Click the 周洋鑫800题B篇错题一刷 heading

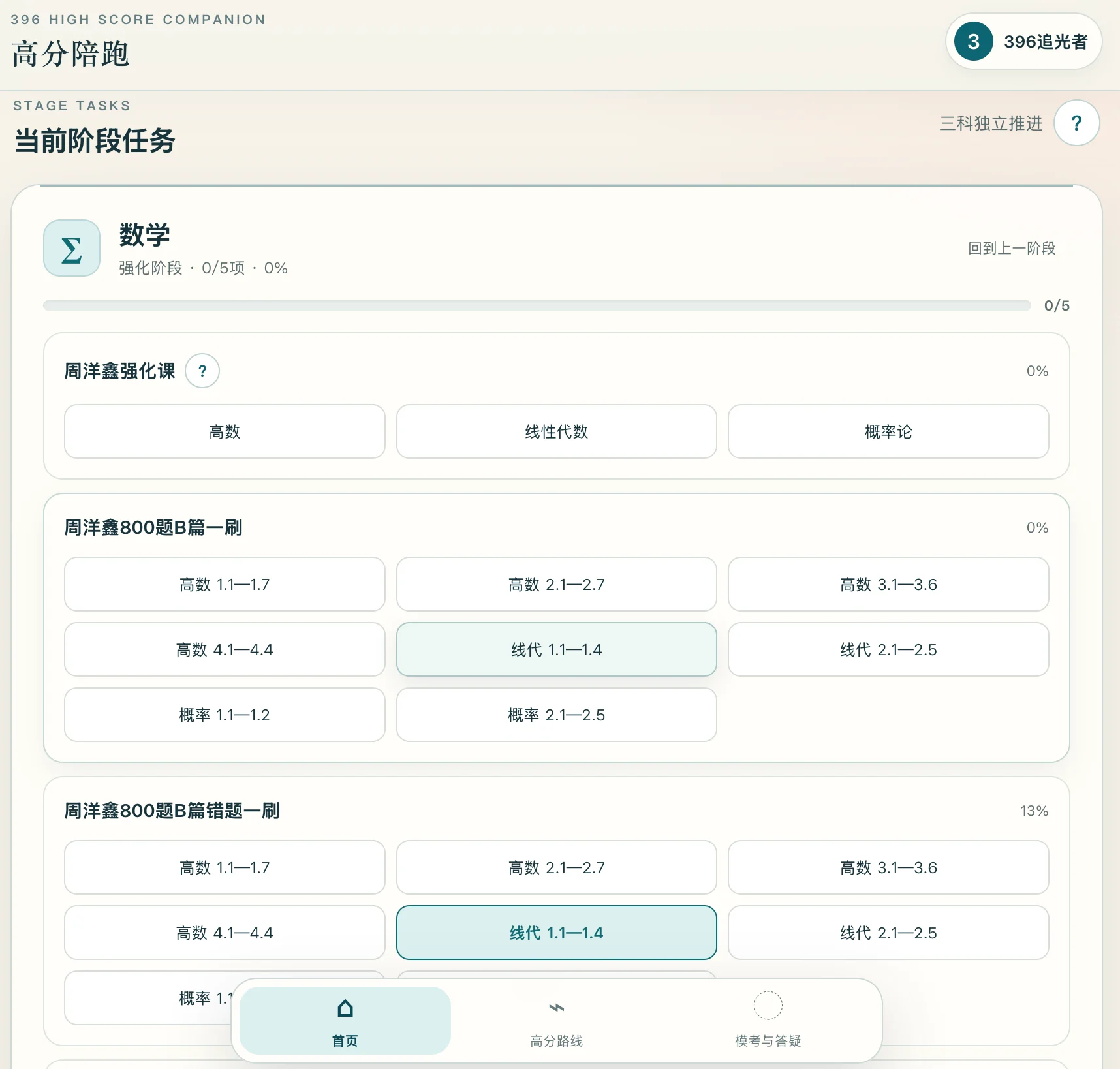[172, 811]
